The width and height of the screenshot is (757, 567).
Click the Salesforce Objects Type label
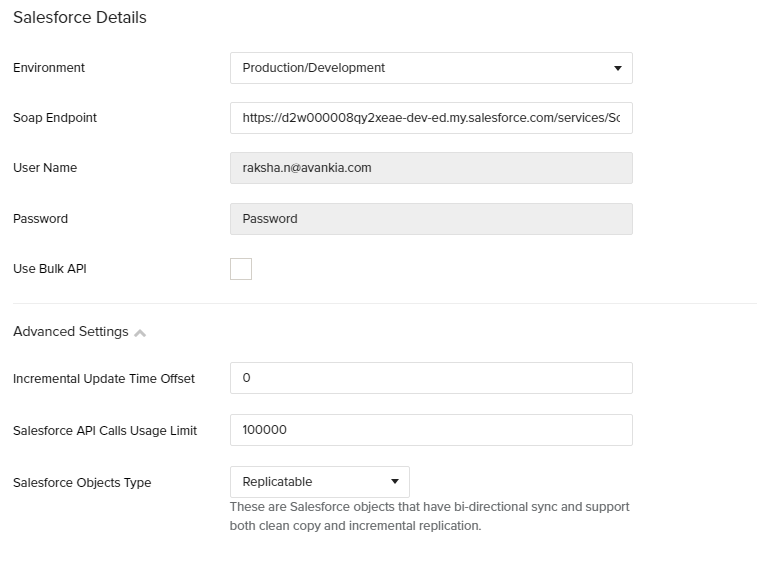[82, 483]
